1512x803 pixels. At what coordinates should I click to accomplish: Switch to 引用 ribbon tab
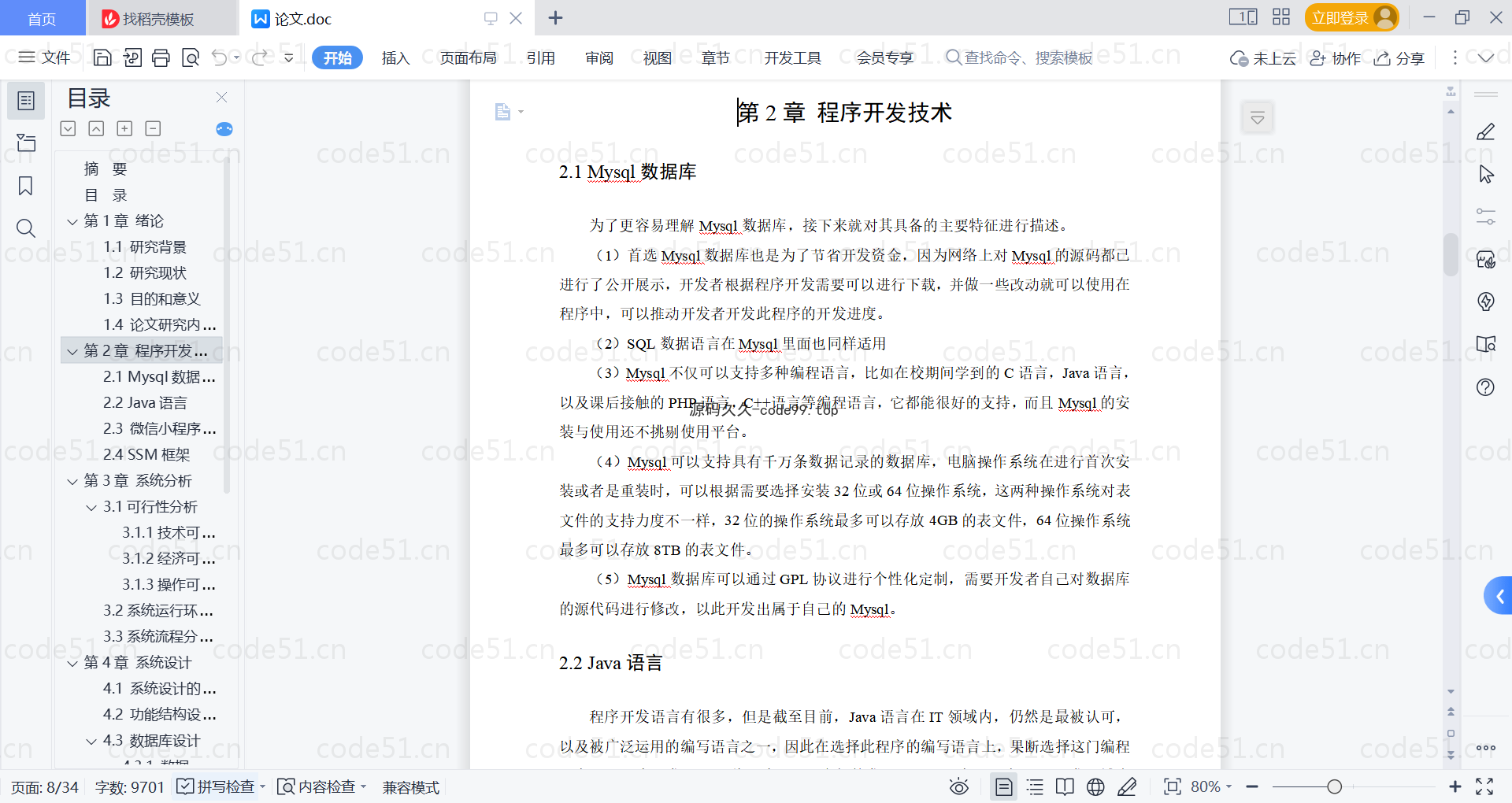pyautogui.click(x=541, y=58)
